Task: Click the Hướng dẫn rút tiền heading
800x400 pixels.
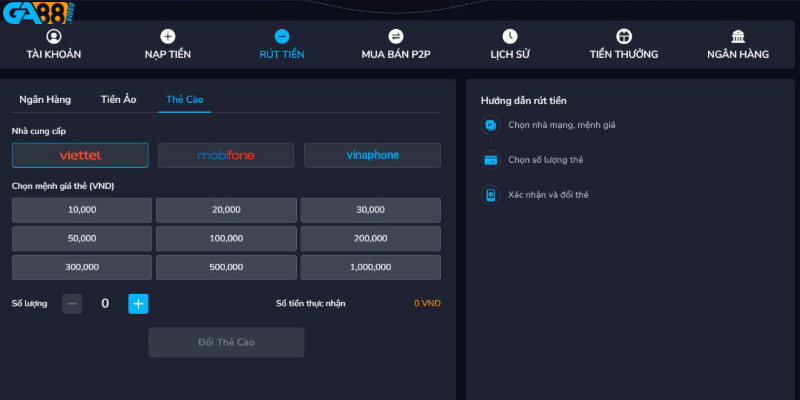Action: (523, 101)
